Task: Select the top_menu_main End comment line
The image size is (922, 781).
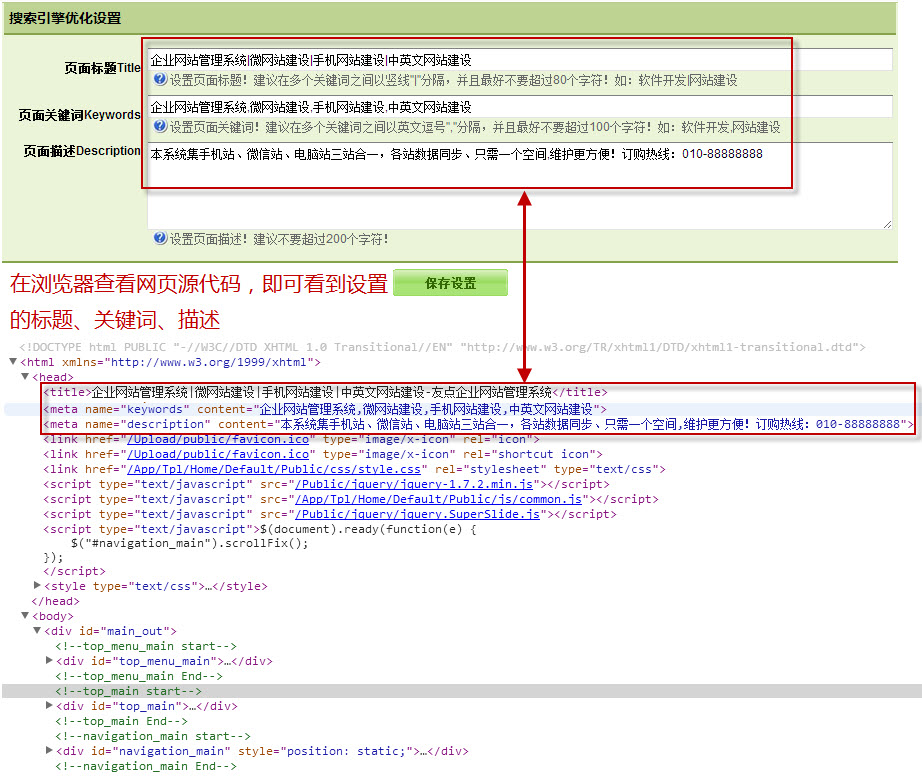Action: click(139, 676)
